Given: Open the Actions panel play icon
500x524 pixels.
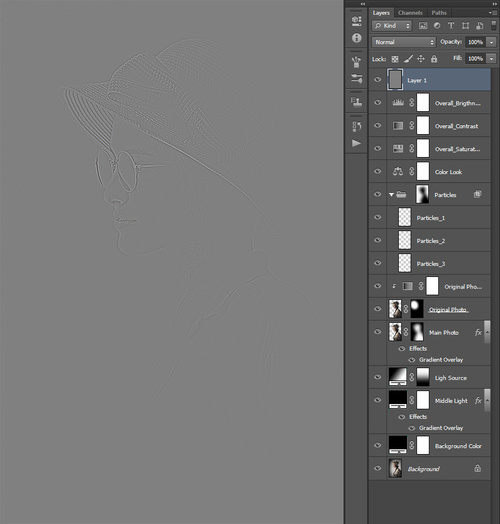Looking at the screenshot, I should [x=356, y=143].
